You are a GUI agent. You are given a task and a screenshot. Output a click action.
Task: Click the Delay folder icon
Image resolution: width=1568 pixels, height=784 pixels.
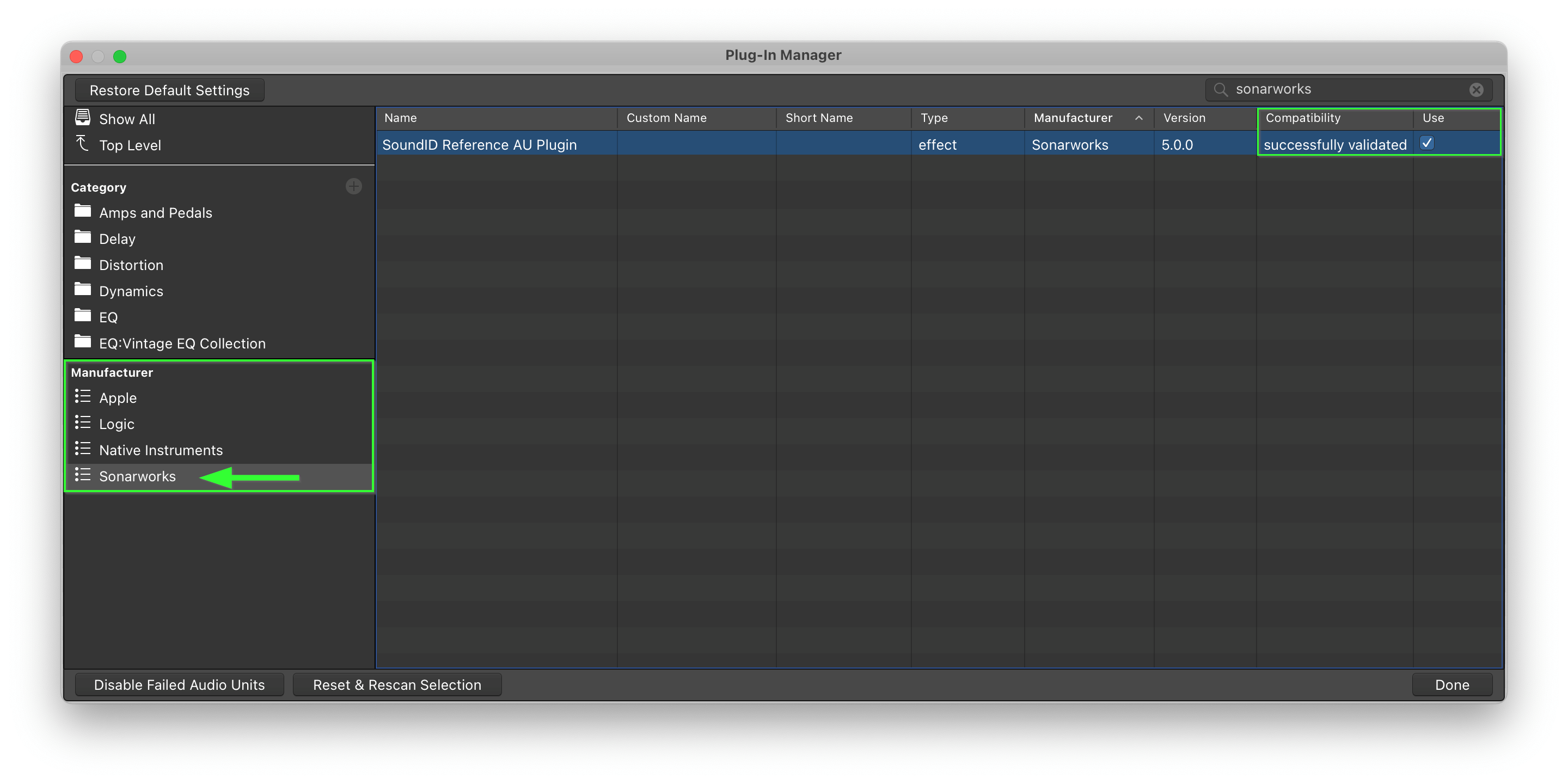[x=83, y=237]
